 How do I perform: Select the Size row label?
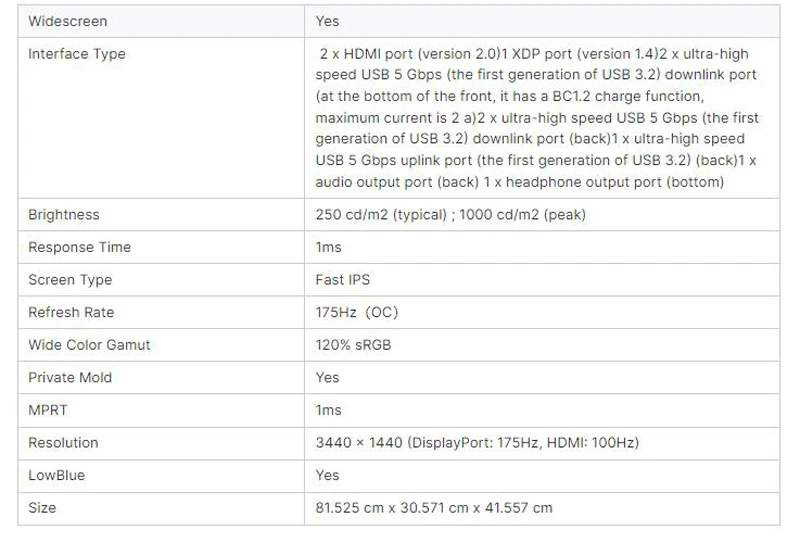coord(42,508)
